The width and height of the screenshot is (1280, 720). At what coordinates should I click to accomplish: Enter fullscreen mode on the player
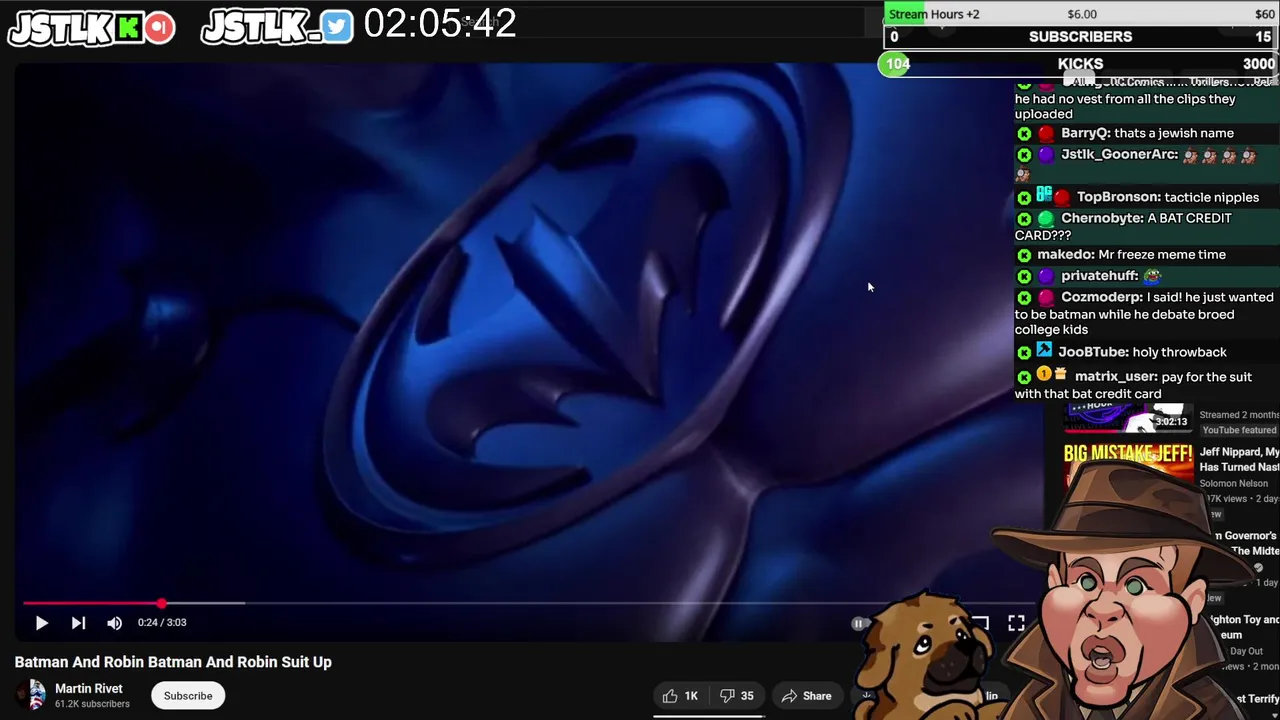point(1016,623)
